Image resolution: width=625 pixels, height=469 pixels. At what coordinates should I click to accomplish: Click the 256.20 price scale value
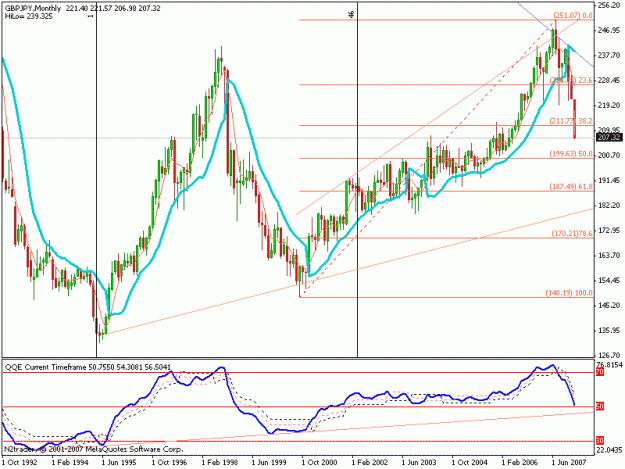point(609,5)
